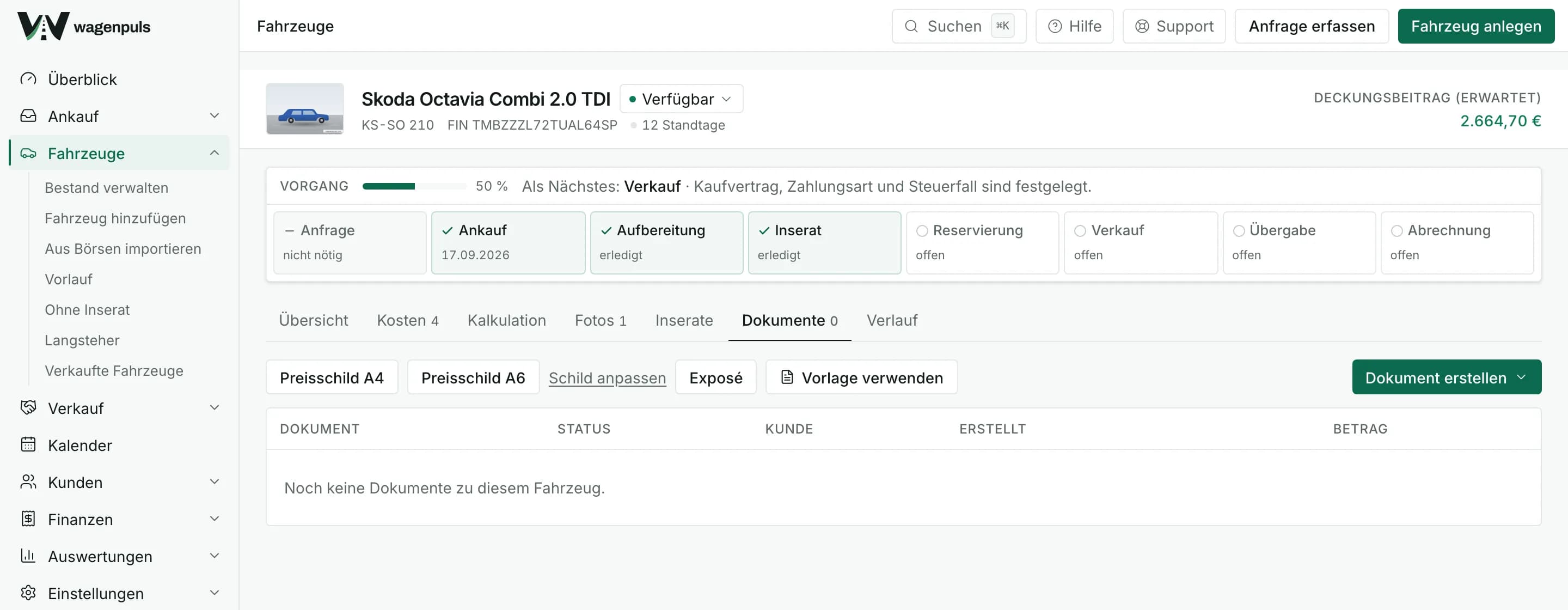1568x610 pixels.
Task: Collapse the Fahrzeuge sidebar section
Action: click(215, 153)
